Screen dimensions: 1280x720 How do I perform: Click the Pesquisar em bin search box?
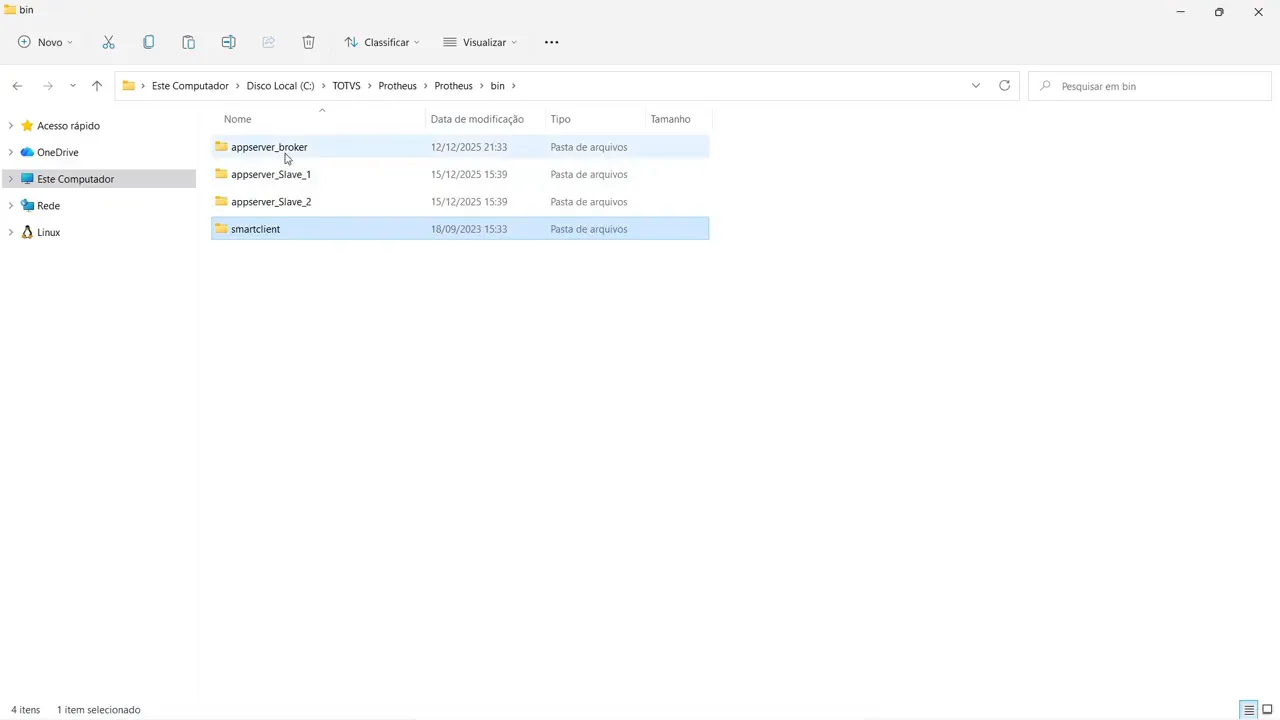[x=1150, y=86]
